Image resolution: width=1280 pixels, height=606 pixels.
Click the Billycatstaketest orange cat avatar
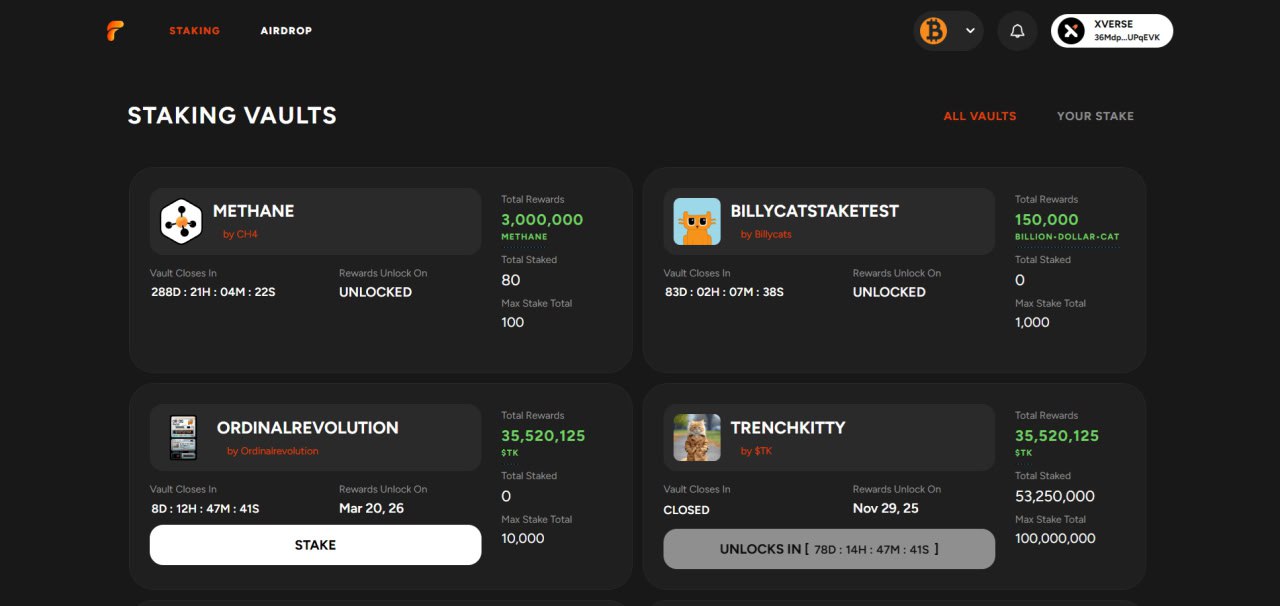point(697,221)
